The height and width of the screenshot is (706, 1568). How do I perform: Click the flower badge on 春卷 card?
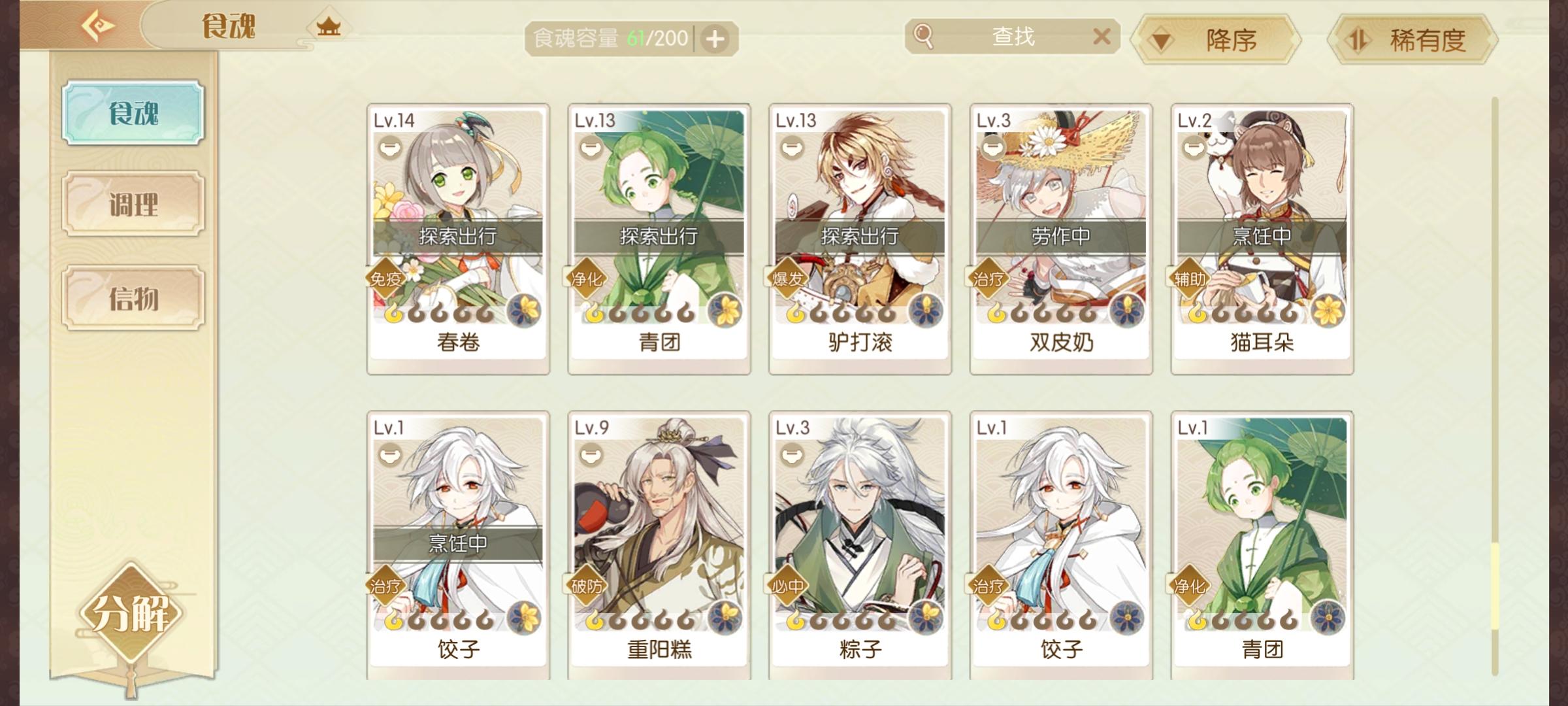(x=524, y=310)
